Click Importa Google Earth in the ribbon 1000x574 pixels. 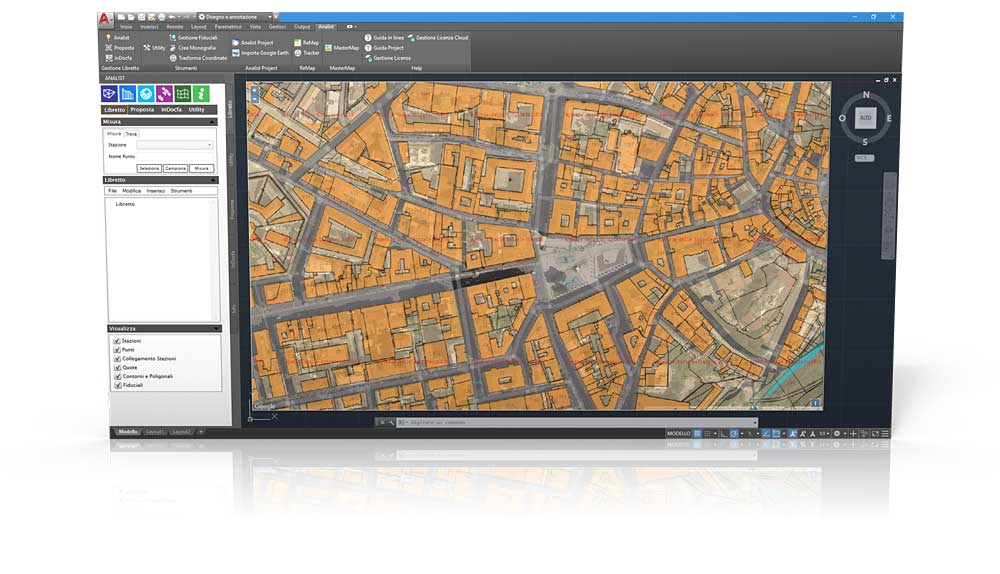point(260,53)
